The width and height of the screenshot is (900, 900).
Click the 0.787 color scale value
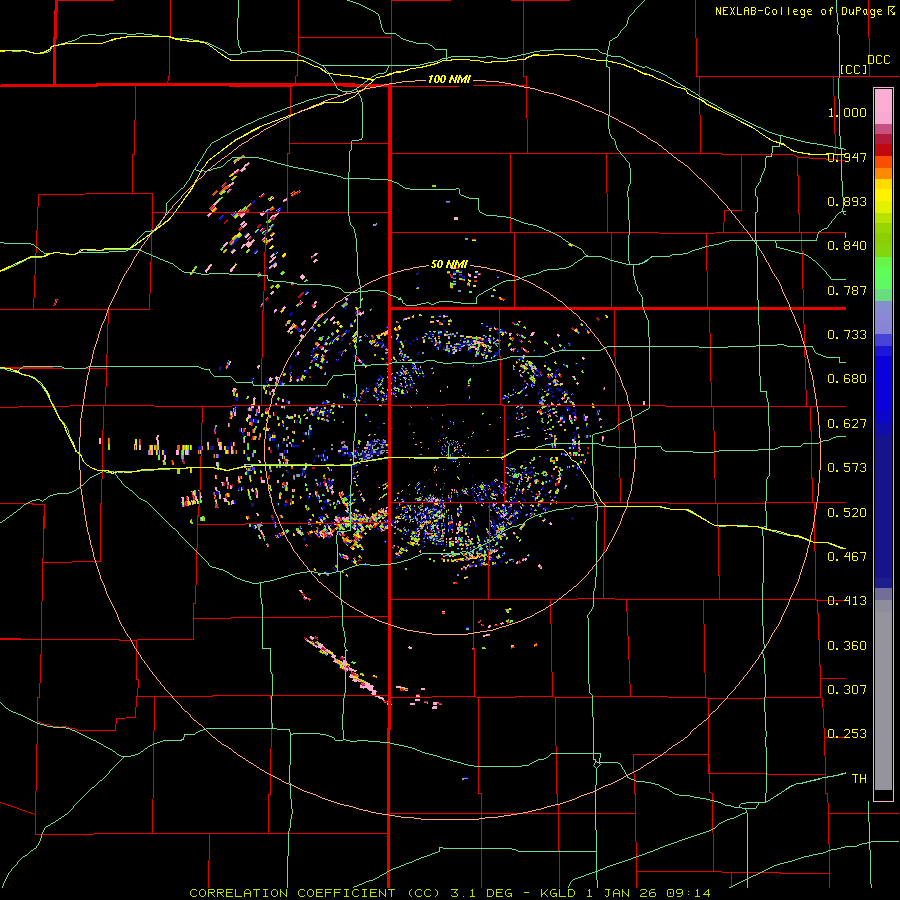(x=847, y=290)
